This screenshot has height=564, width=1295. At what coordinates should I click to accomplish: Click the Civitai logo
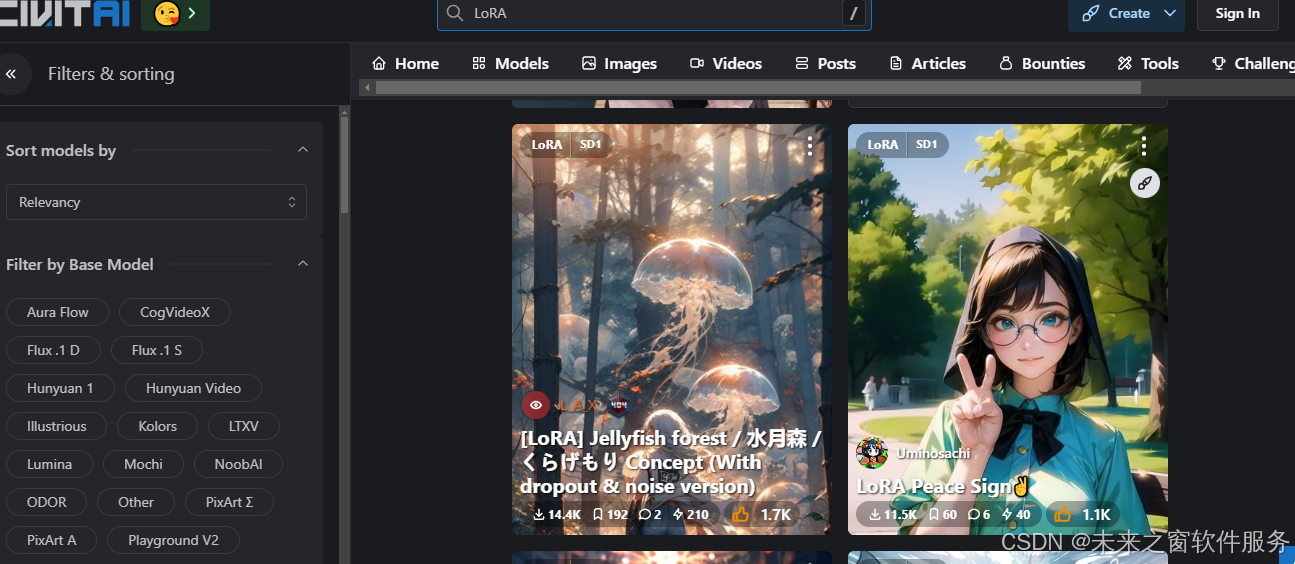tap(64, 14)
